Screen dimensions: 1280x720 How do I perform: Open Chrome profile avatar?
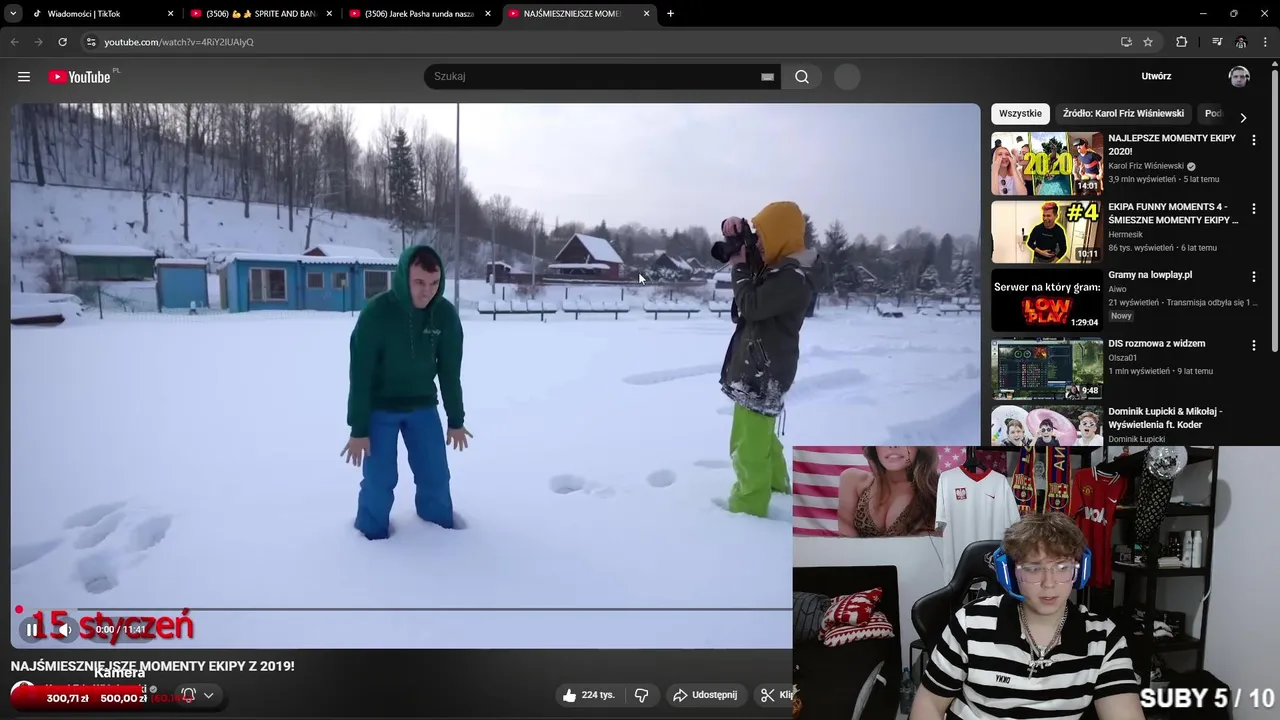[x=1241, y=42]
